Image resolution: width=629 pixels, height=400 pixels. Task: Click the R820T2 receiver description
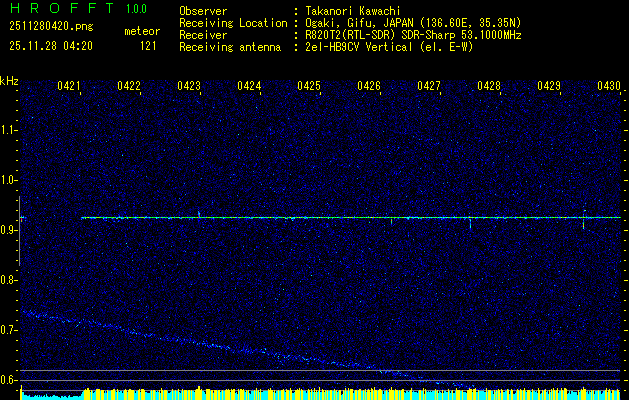[x=413, y=34]
